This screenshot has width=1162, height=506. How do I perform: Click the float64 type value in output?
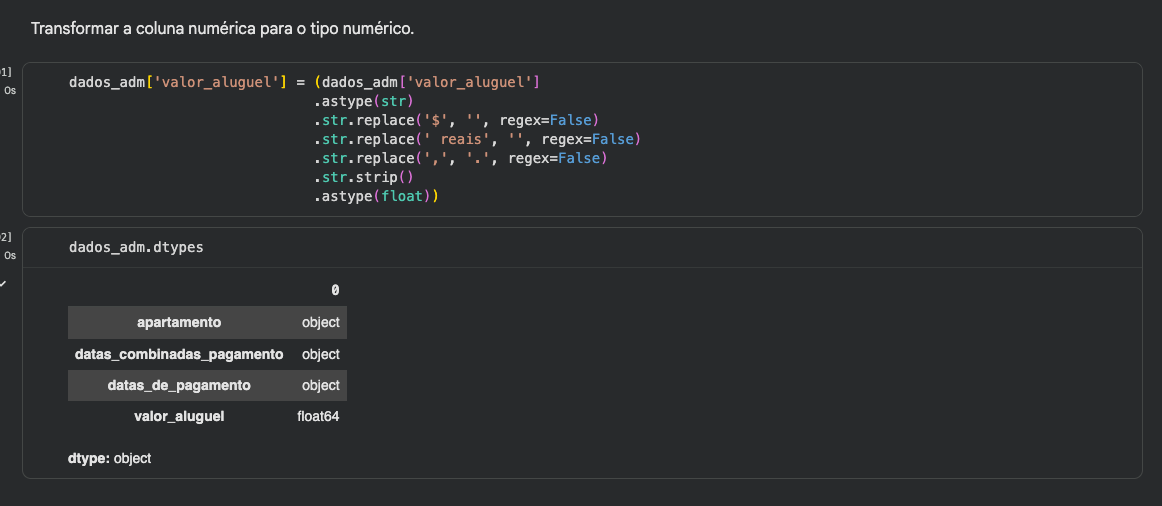(318, 416)
